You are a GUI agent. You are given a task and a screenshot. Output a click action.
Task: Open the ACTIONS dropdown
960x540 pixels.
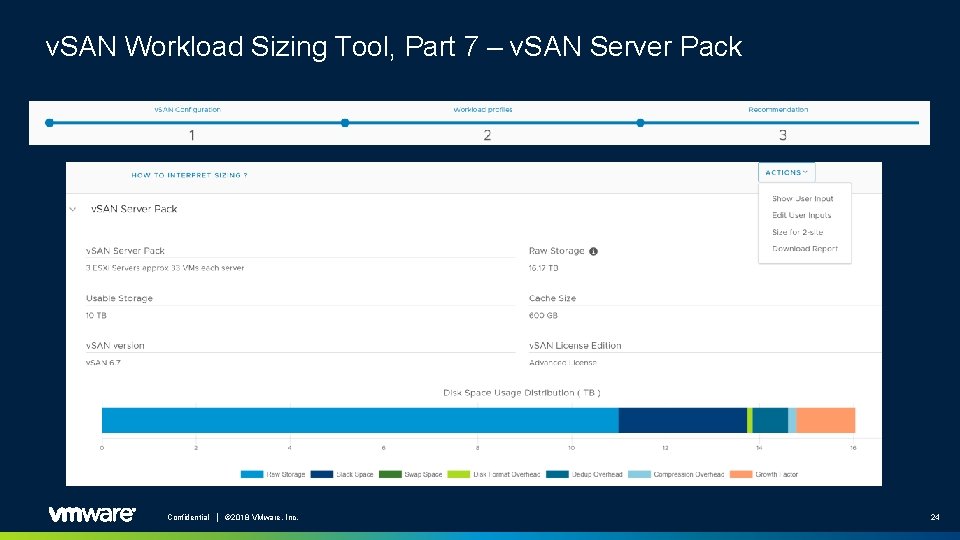point(787,173)
